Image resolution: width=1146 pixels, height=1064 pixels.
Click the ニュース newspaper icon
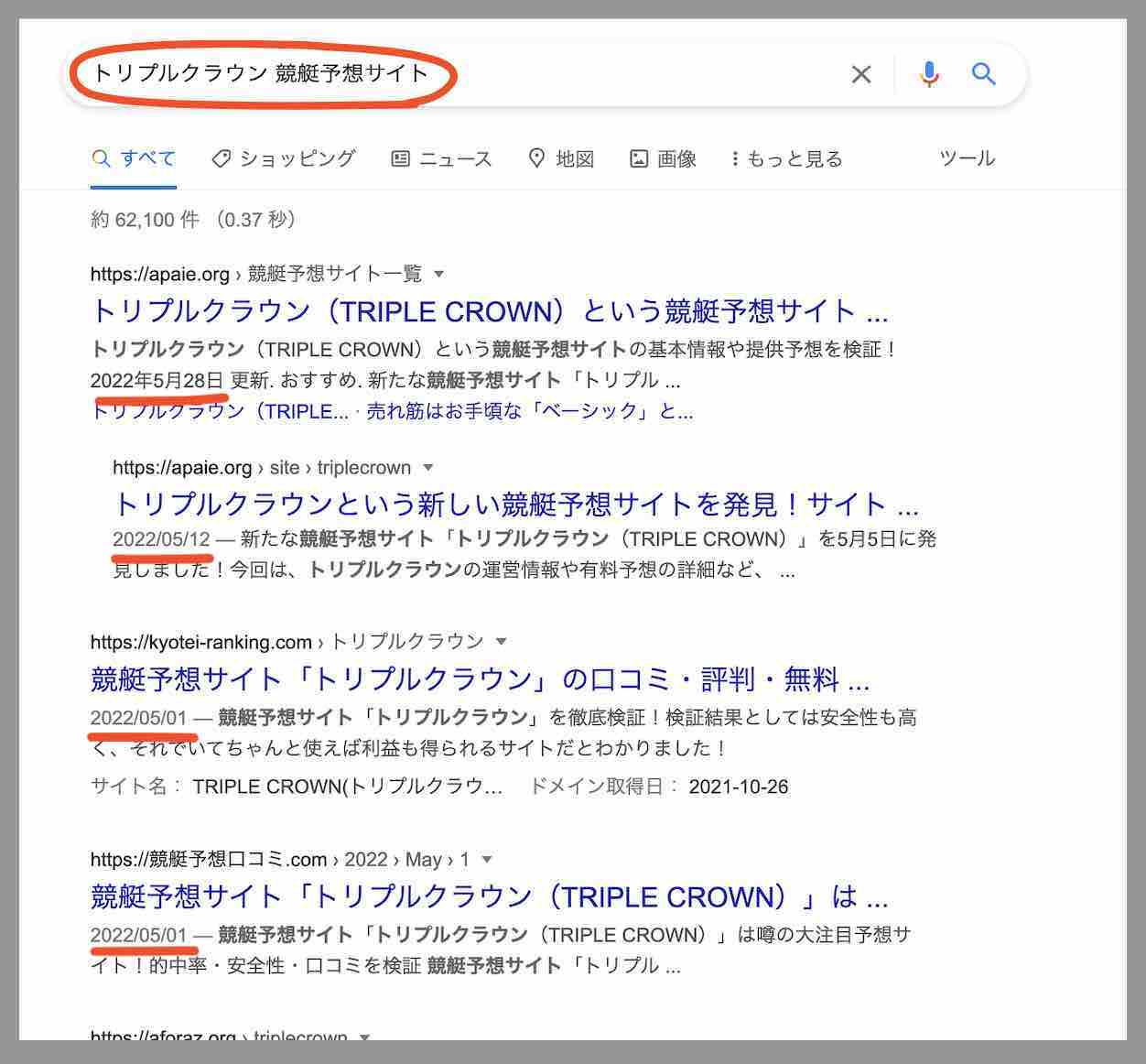(400, 157)
